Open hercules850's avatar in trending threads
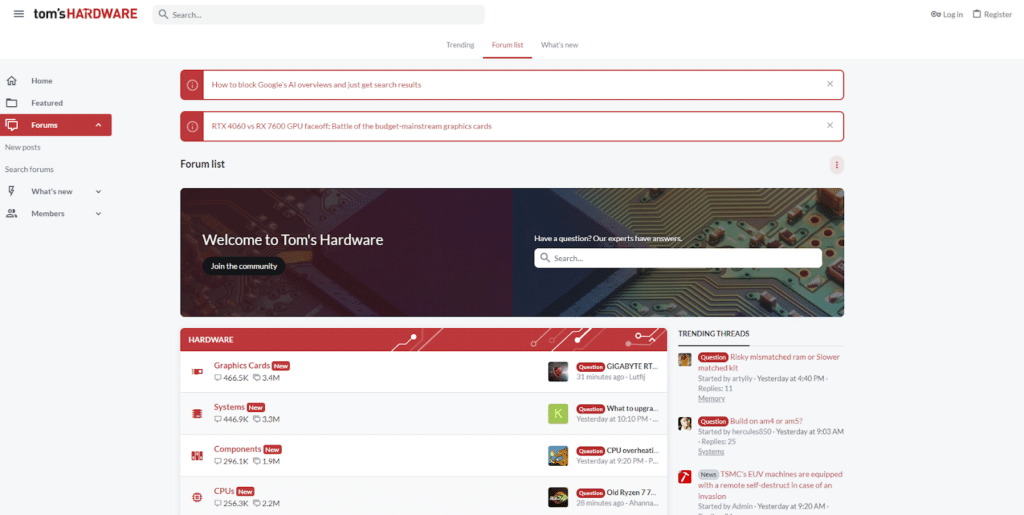 pos(684,424)
